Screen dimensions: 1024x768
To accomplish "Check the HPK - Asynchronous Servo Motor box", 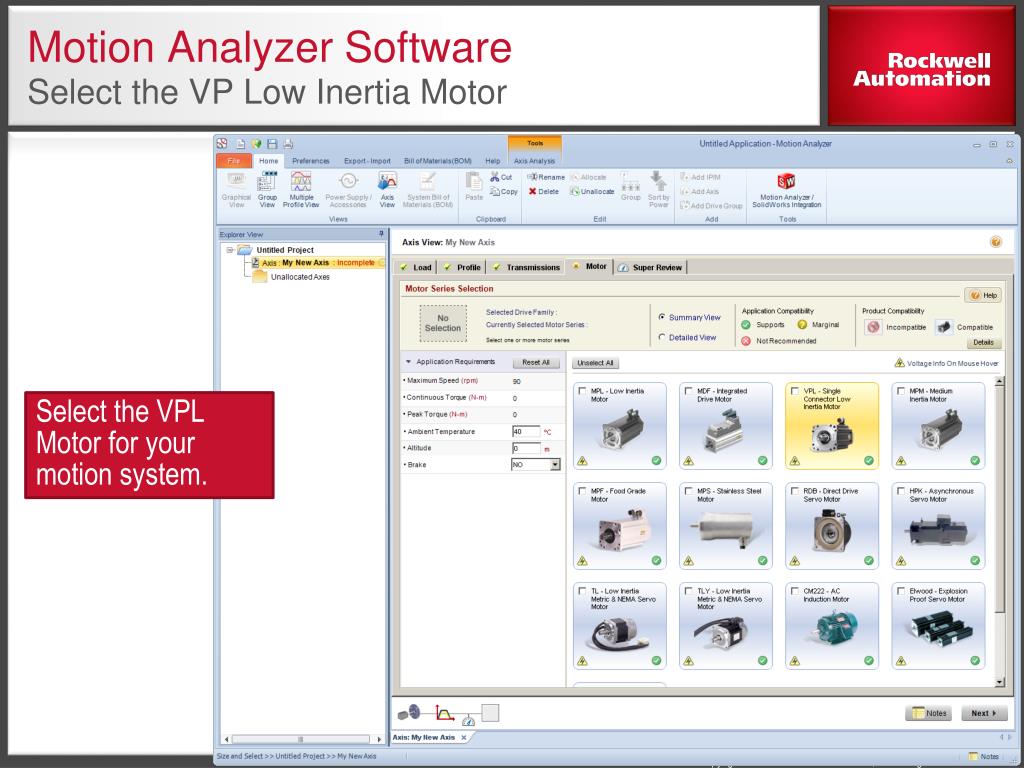I will 901,491.
